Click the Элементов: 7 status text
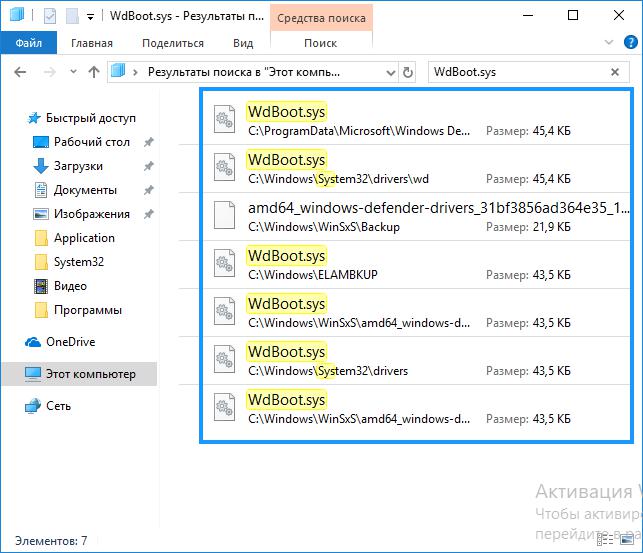The image size is (643, 553). [51, 541]
